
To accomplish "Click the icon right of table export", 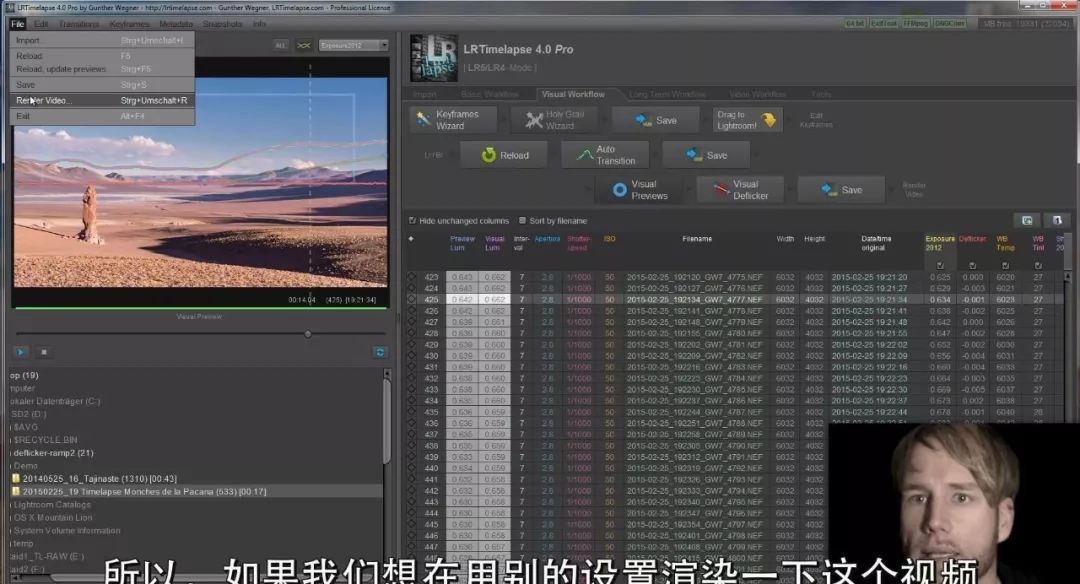I will point(1057,220).
